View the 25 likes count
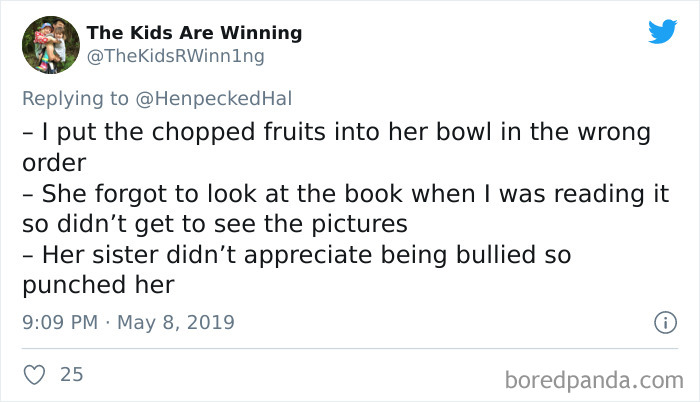The height and width of the screenshot is (402, 700). [71, 375]
